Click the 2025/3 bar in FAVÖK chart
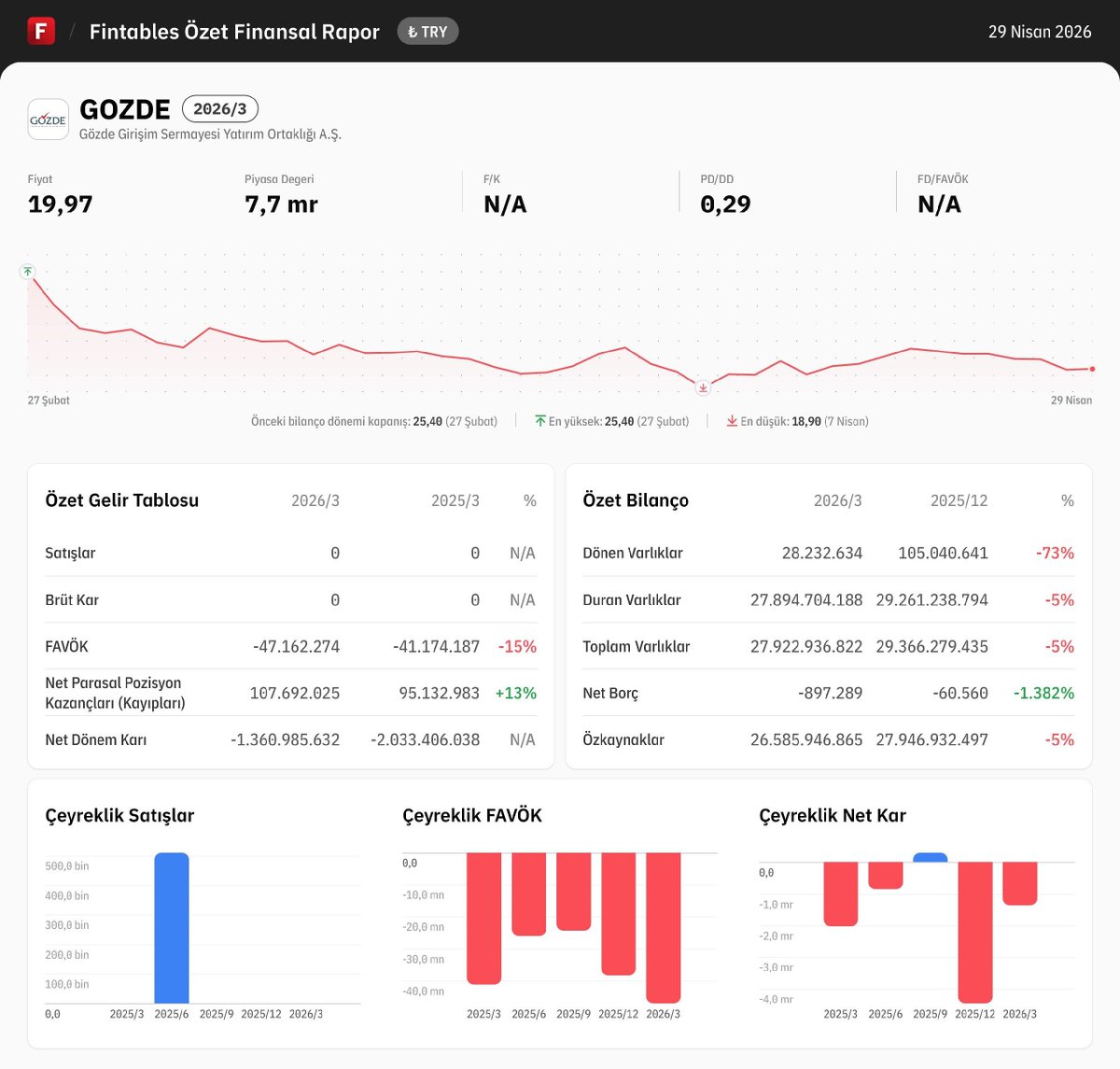The width and height of the screenshot is (1120, 1069). [483, 919]
